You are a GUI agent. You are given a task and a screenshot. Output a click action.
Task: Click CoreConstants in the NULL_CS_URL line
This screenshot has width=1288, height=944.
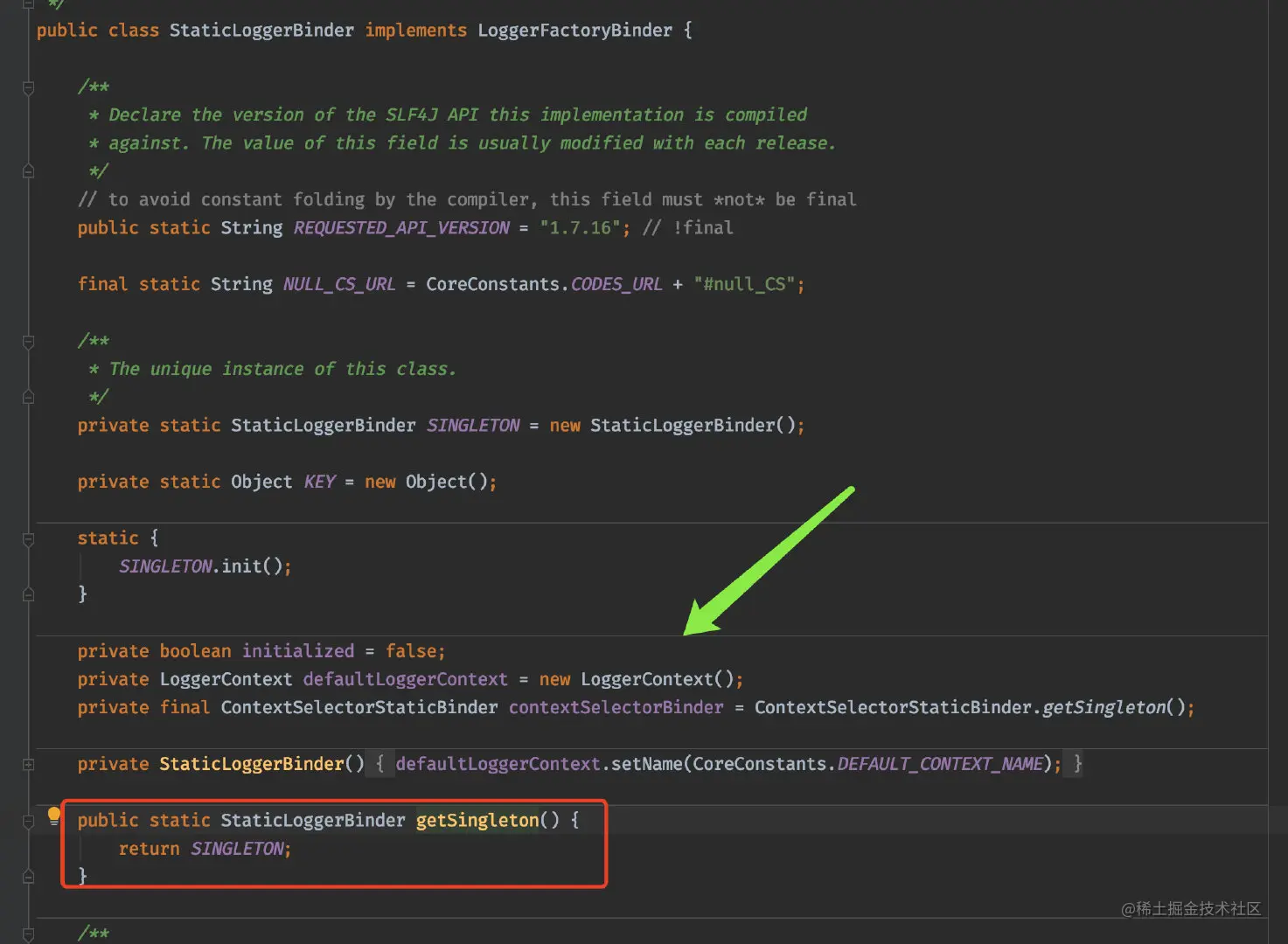coord(492,285)
